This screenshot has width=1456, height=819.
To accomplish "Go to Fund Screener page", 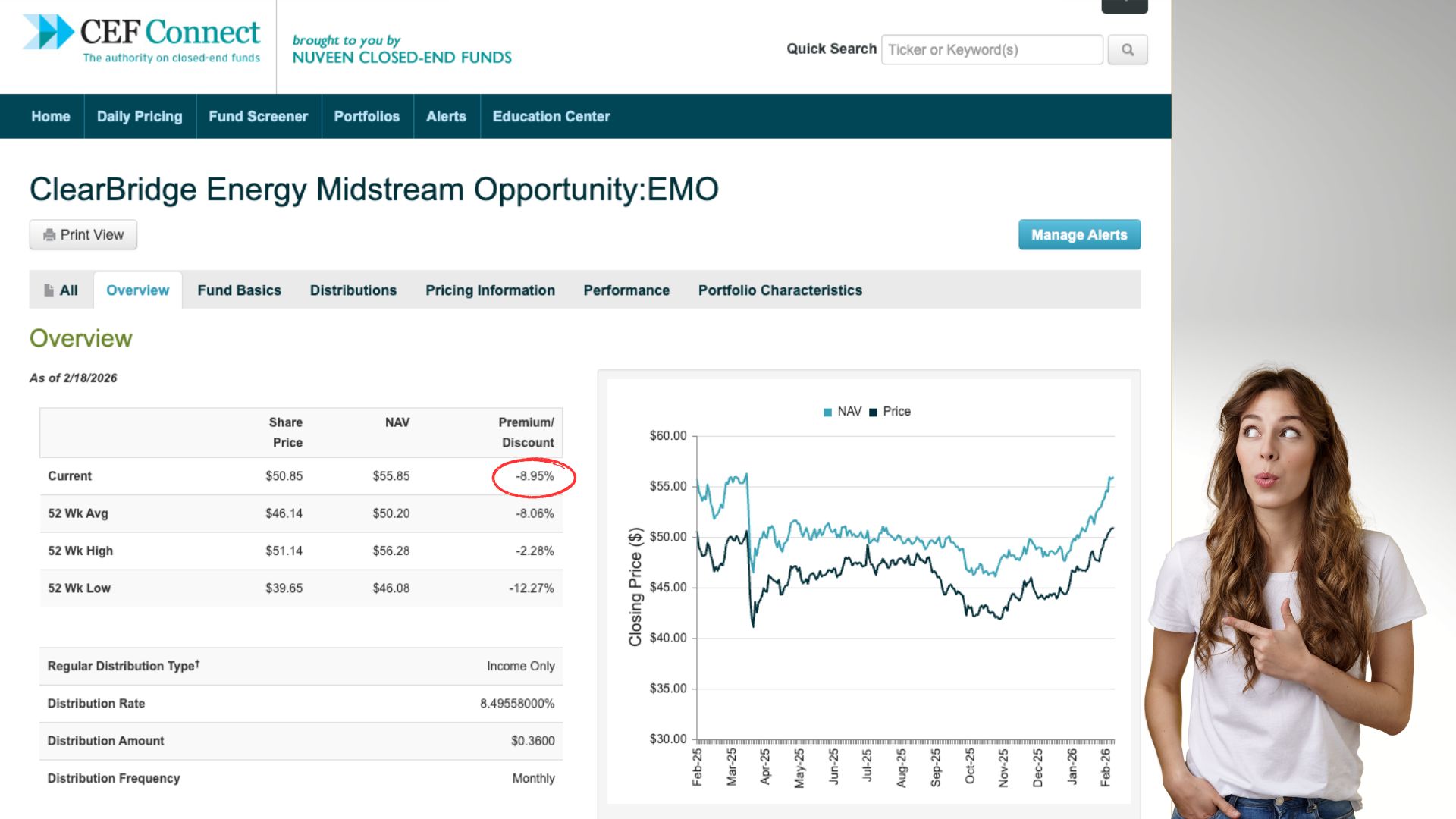I will click(258, 117).
